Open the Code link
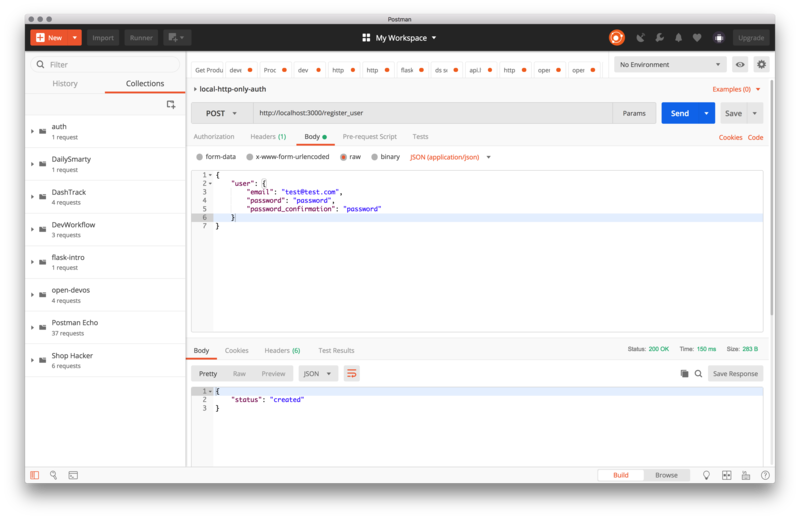The image size is (800, 519). pos(755,137)
